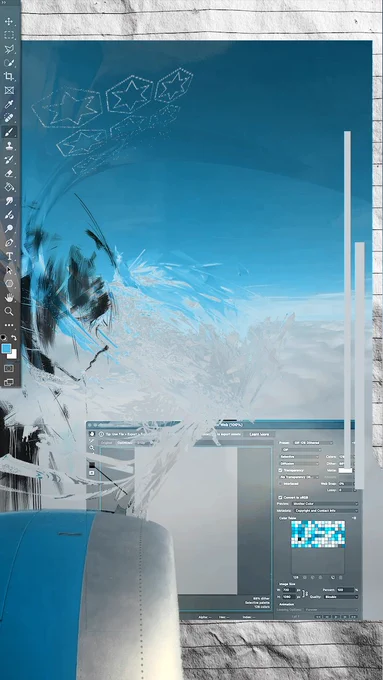383x680 pixels.
Task: Switch to the Original preview tab
Action: 106,443
